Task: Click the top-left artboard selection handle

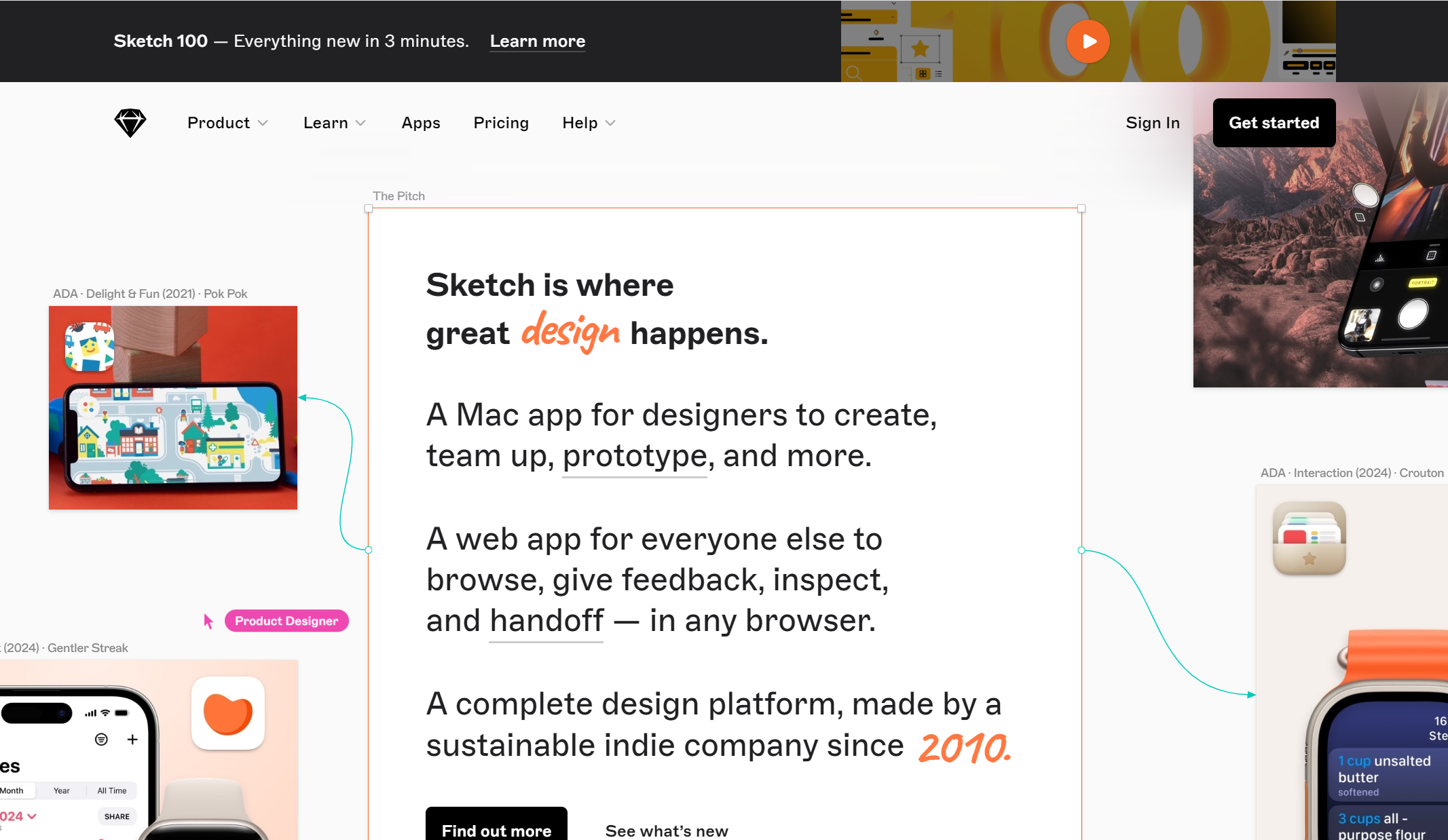Action: click(369, 208)
